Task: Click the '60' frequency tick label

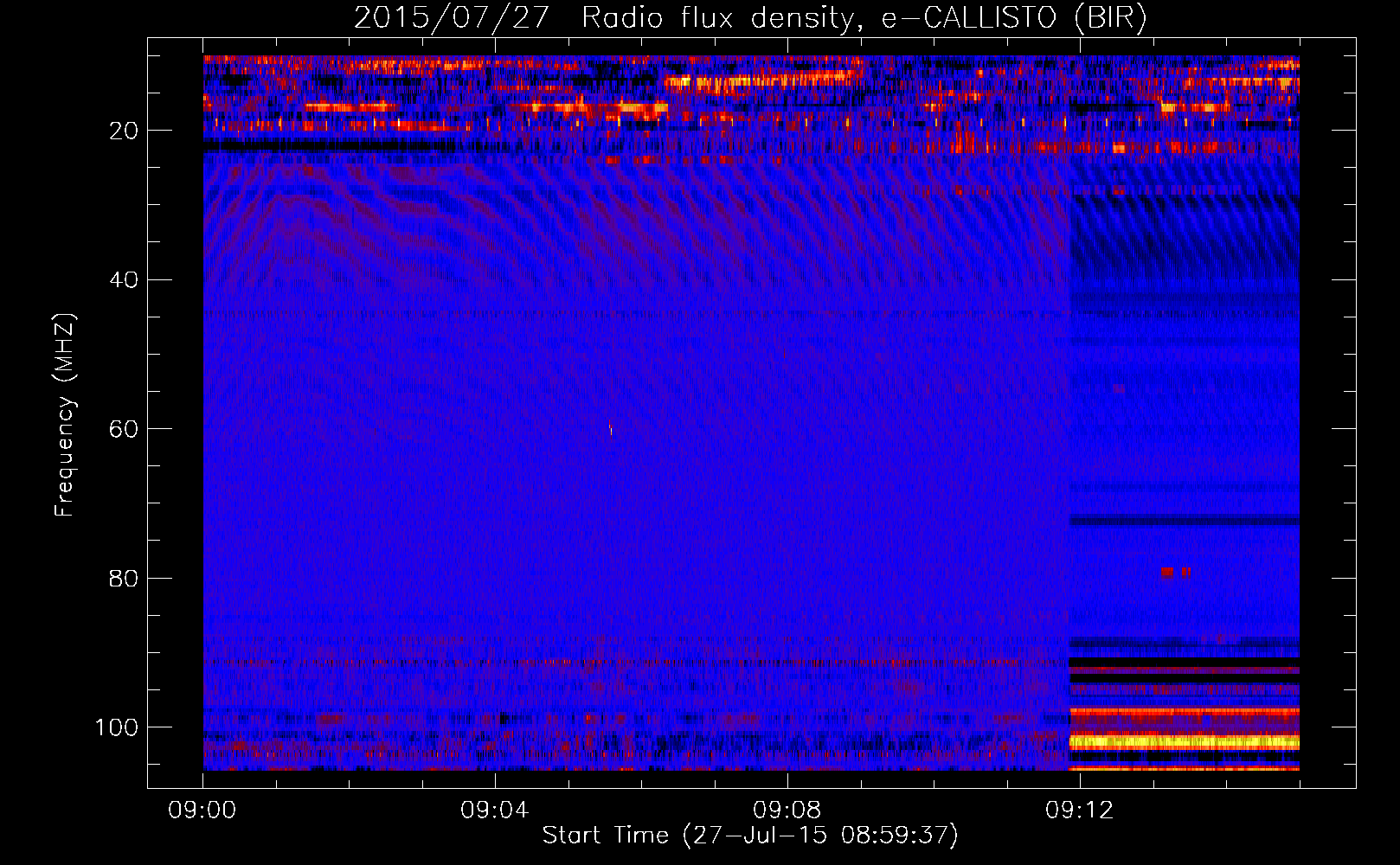Action: [124, 429]
